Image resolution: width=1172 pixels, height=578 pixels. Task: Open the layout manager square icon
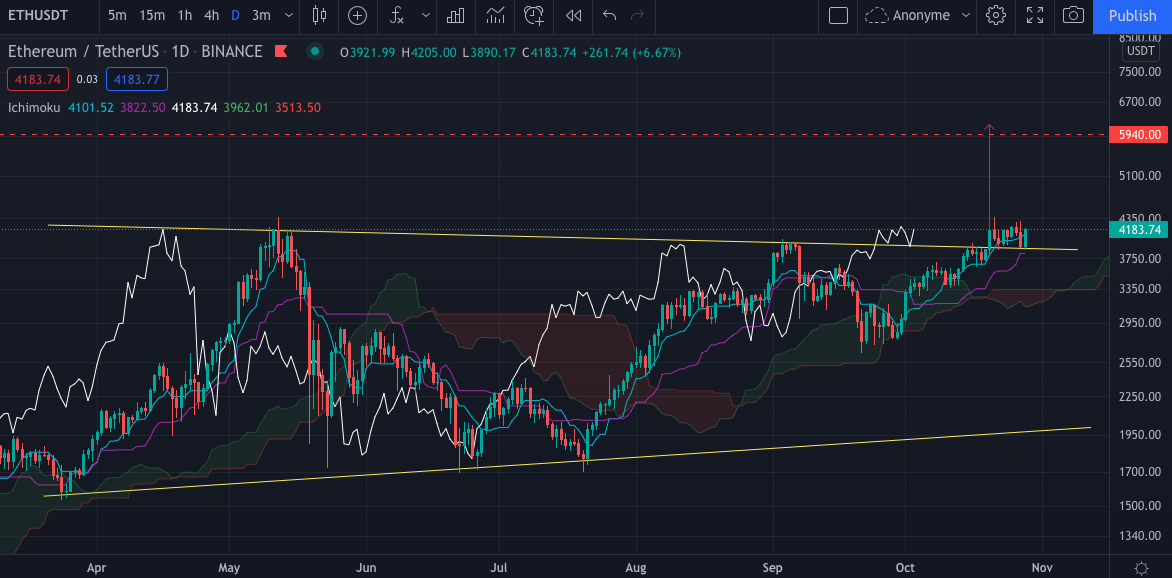[838, 16]
